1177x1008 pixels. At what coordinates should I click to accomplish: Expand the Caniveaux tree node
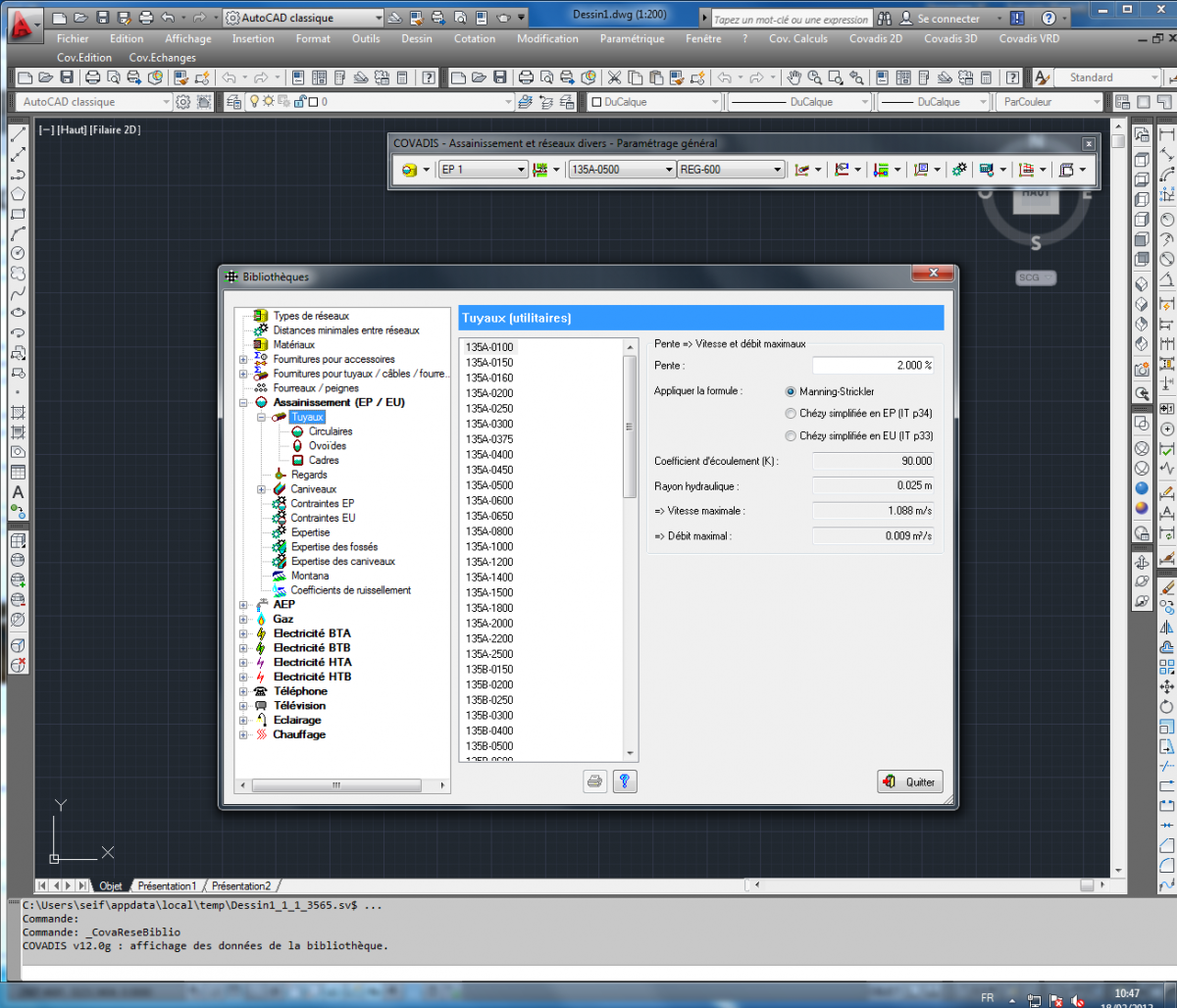(261, 489)
